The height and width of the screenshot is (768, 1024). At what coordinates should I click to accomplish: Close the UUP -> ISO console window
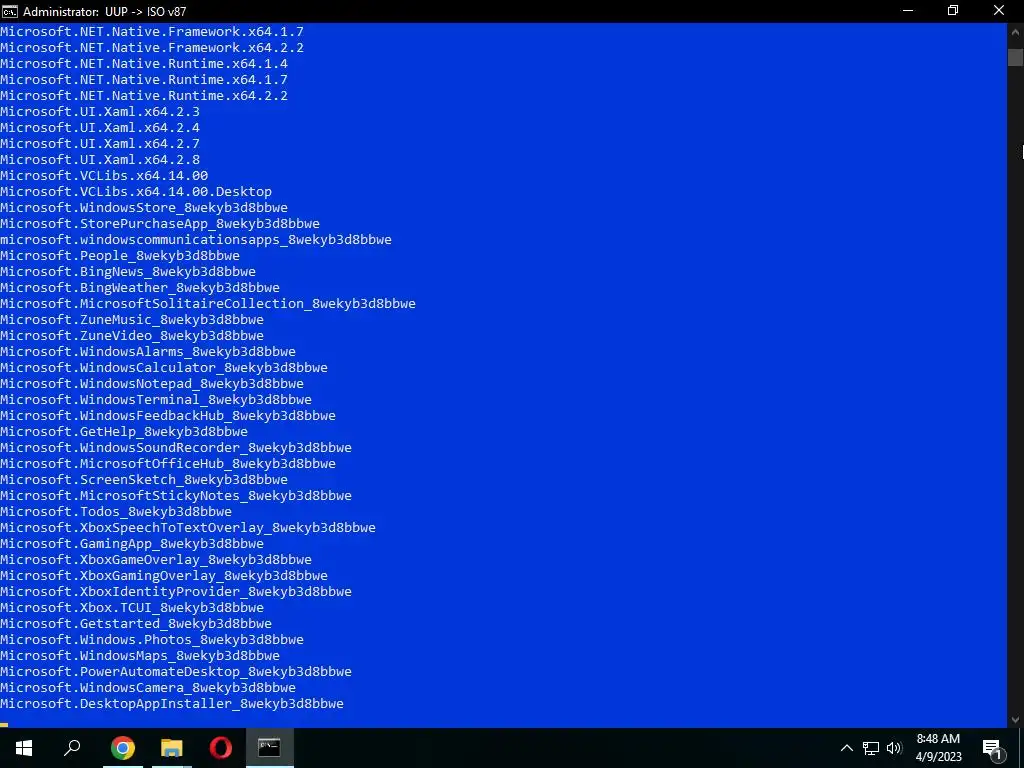click(x=999, y=11)
